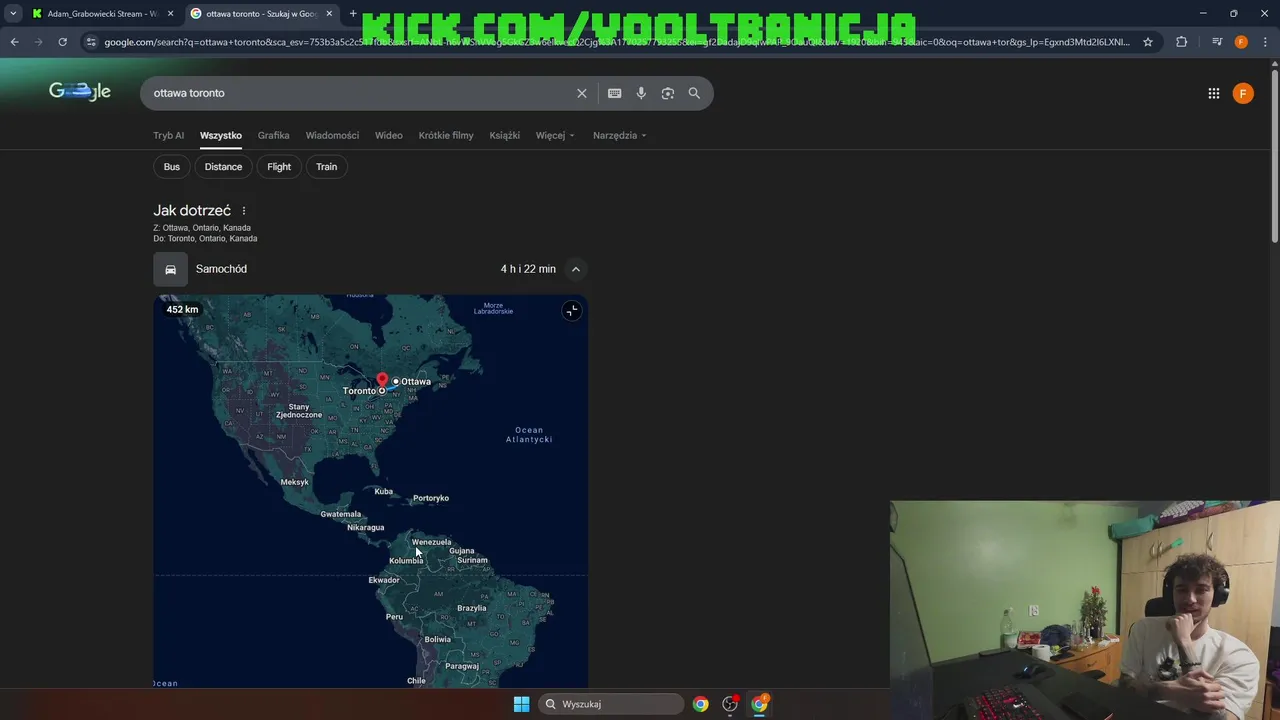Screen dimensions: 1280x720
Task: Select the Flight filter chip
Action: point(279,167)
